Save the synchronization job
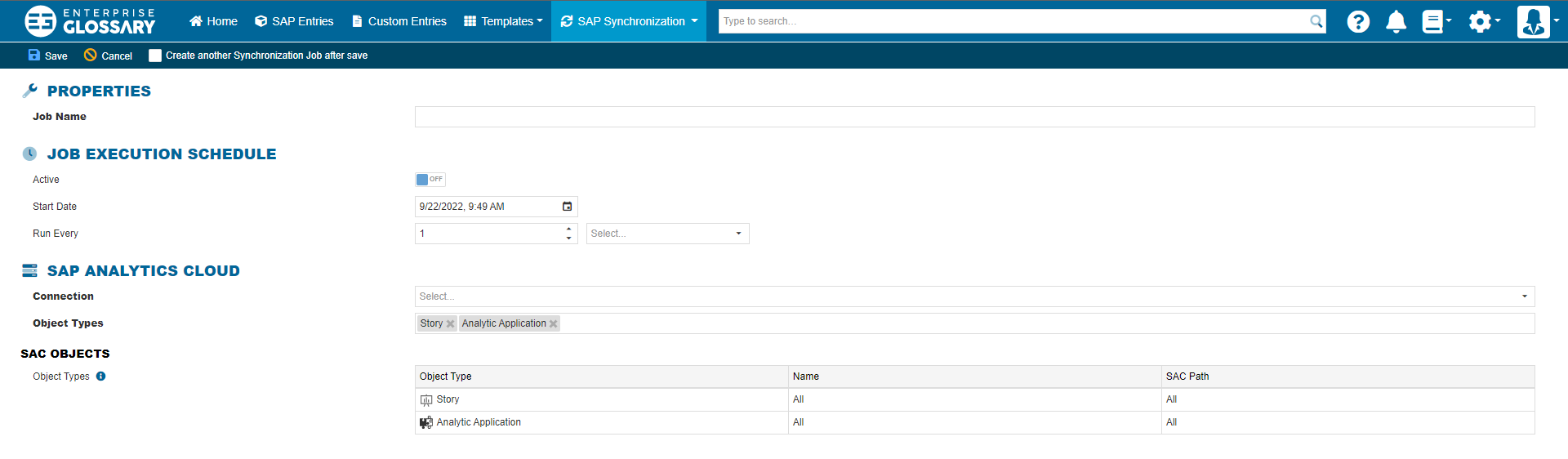Image resolution: width=1568 pixels, height=459 pixels. pos(47,56)
